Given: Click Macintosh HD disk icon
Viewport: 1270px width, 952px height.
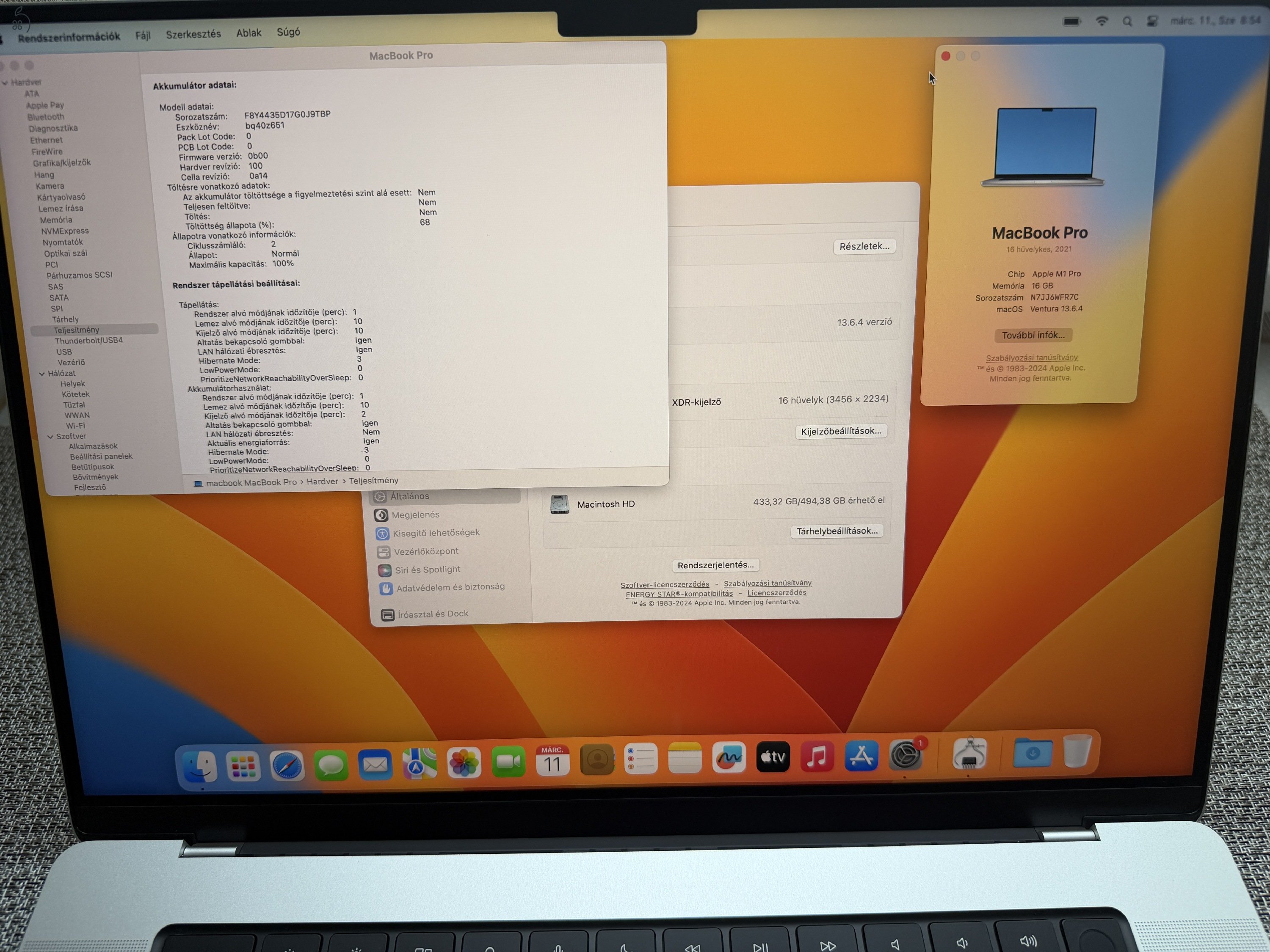Looking at the screenshot, I should tap(560, 504).
